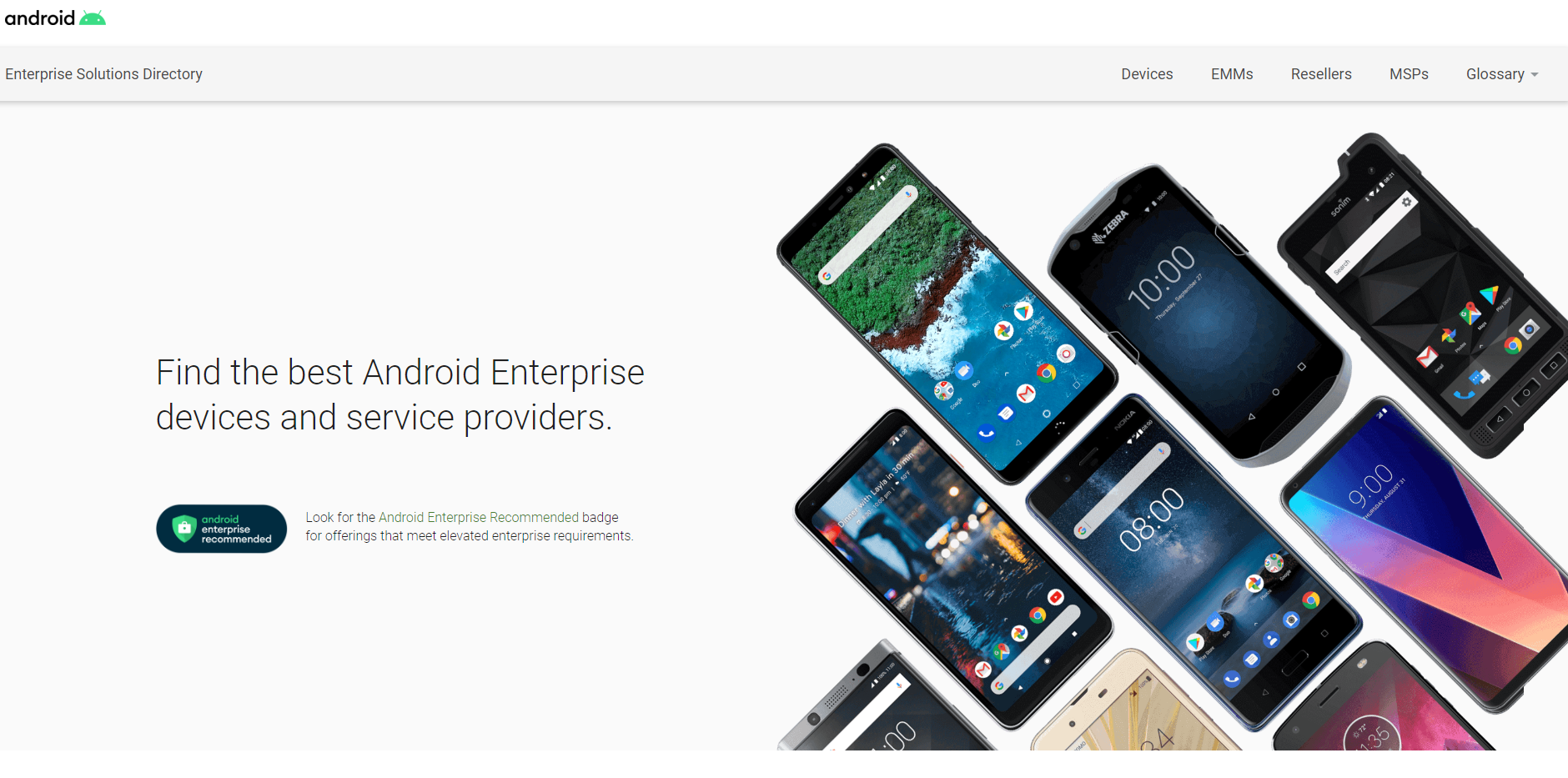
Task: Click the Nokia phone showing 08:00
Action: [x=1193, y=563]
